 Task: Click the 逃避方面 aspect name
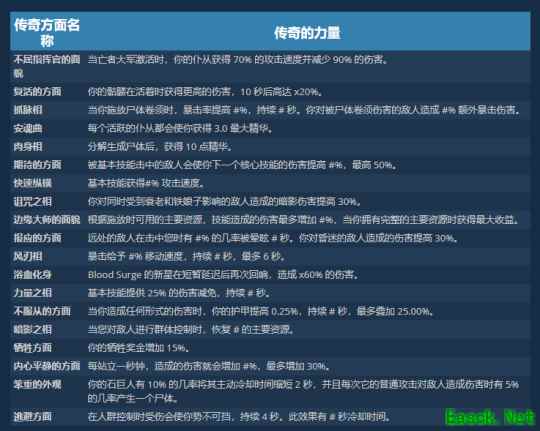coord(33,417)
